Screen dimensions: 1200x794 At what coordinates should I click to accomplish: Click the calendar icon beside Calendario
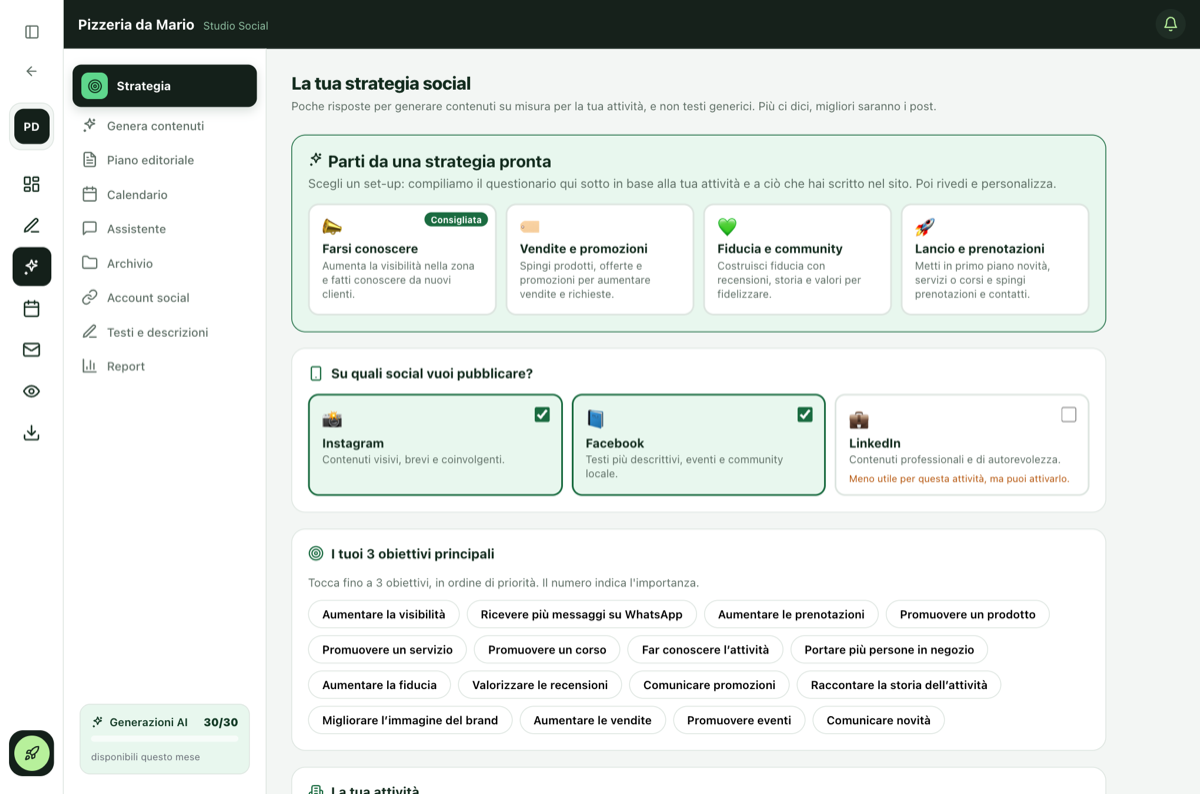(x=90, y=194)
